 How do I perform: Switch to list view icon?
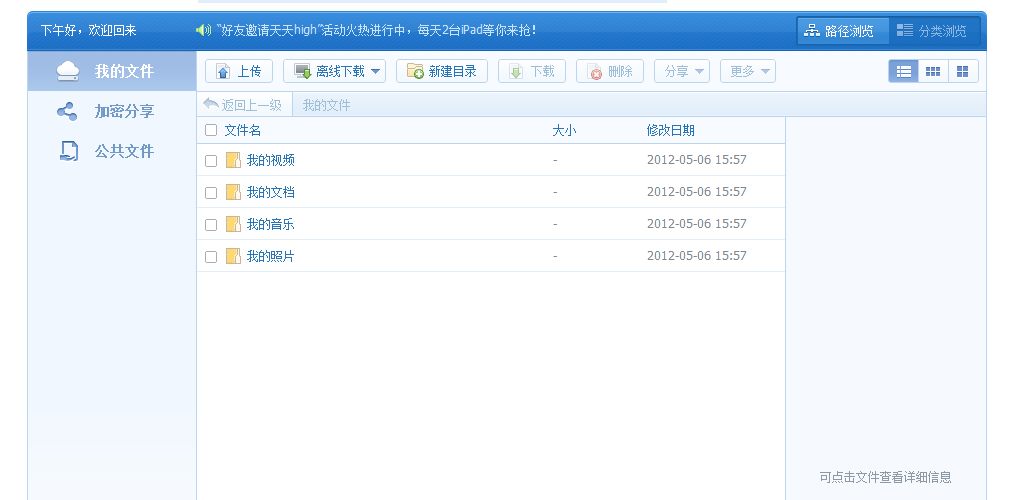[904, 71]
